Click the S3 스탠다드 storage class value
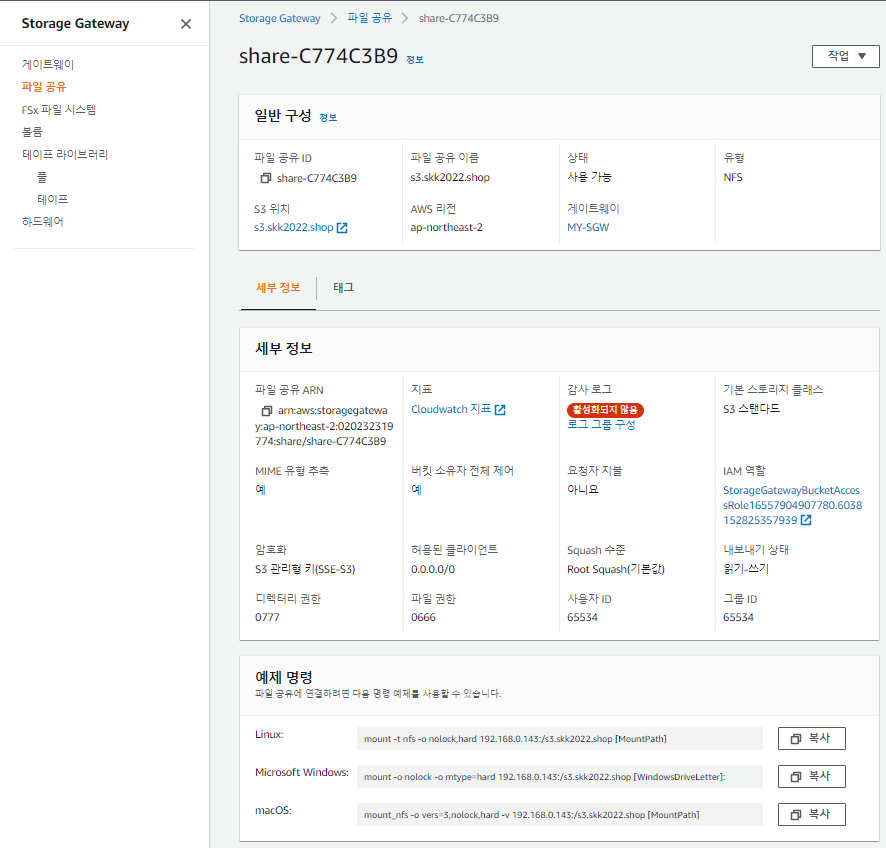 tap(752, 408)
